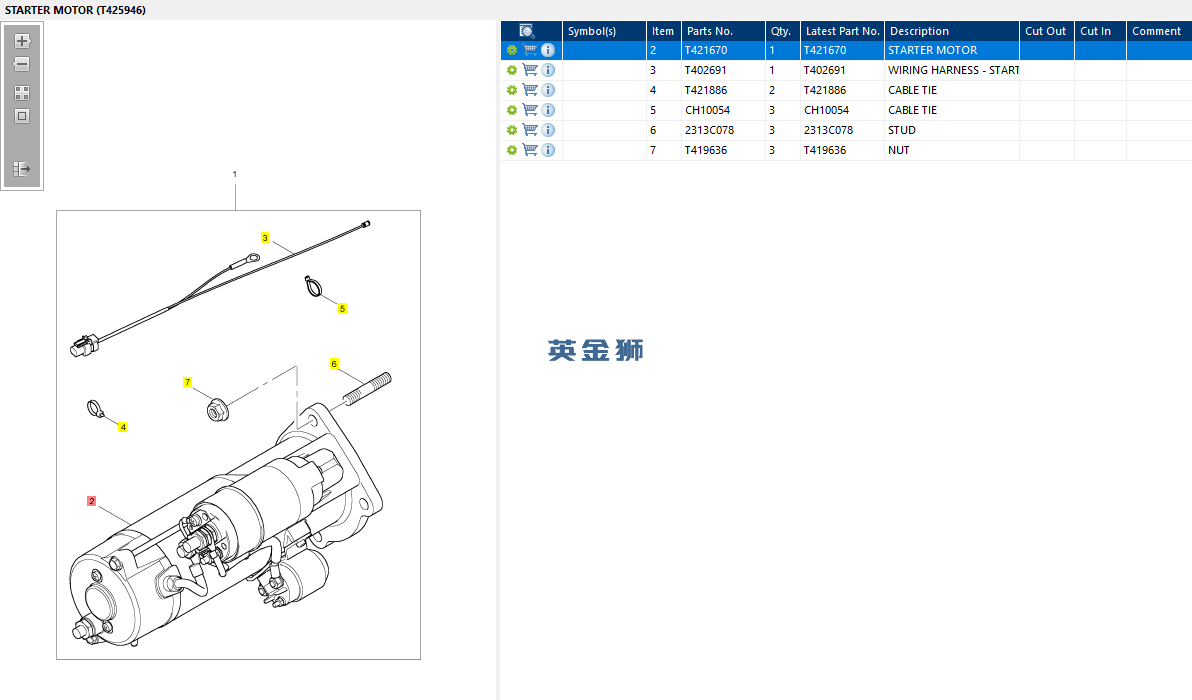Click the gear icon for STARTER MOTOR row
This screenshot has height=700, width=1192.
pos(512,50)
